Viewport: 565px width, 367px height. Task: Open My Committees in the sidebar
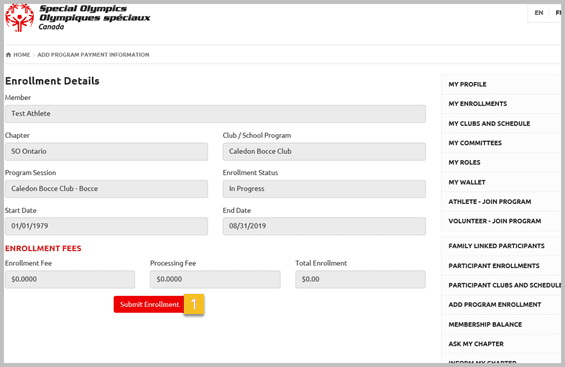[x=475, y=143]
